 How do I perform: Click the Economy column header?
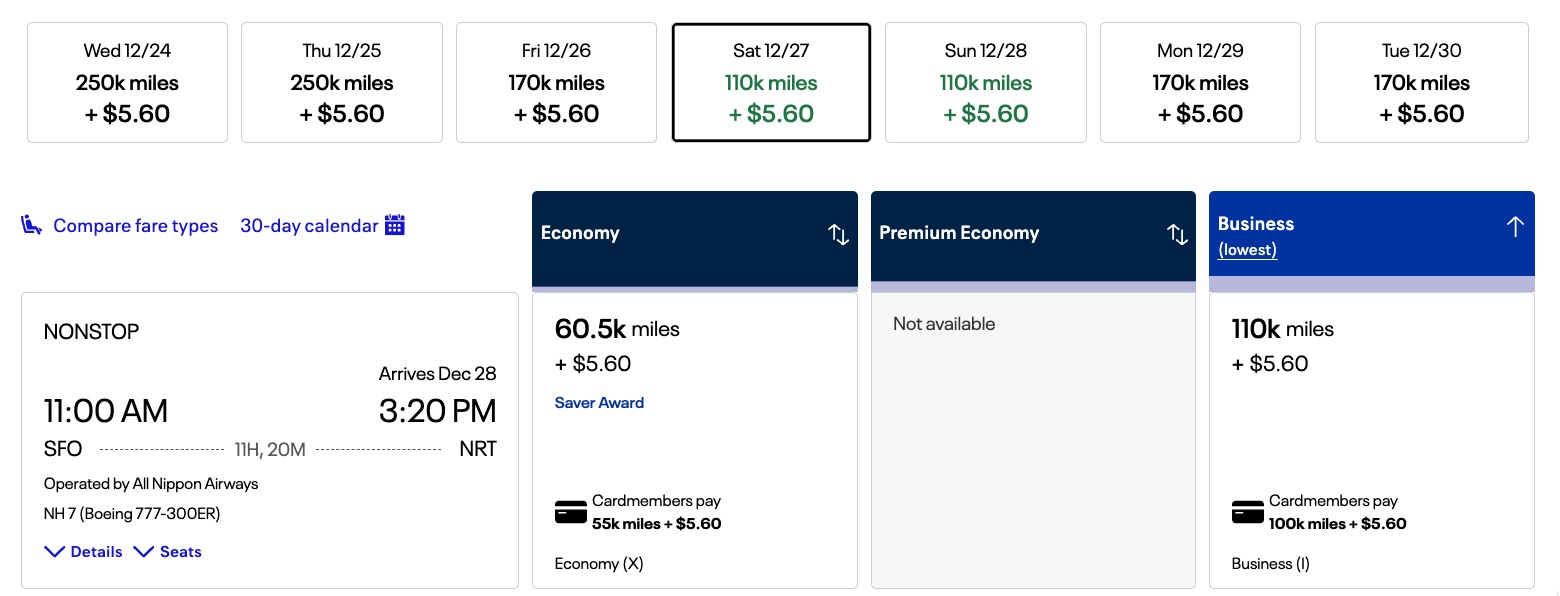click(x=580, y=233)
